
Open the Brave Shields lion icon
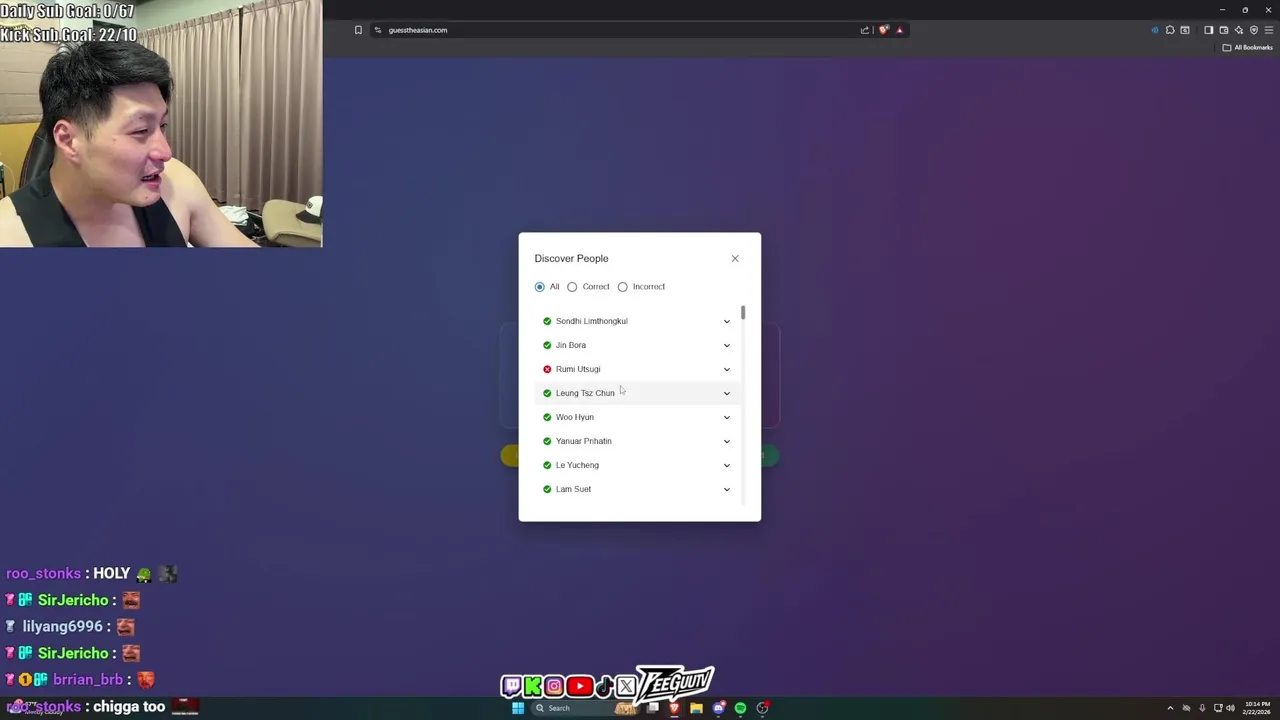(883, 30)
